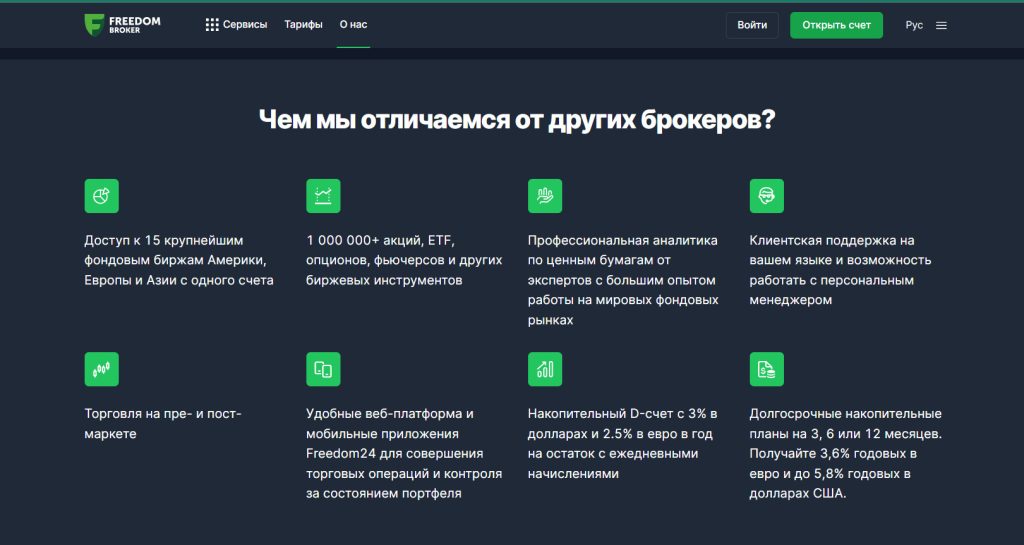Click text Накопительный D-счет с 3%
The width and height of the screenshot is (1024, 545).
click(x=622, y=444)
